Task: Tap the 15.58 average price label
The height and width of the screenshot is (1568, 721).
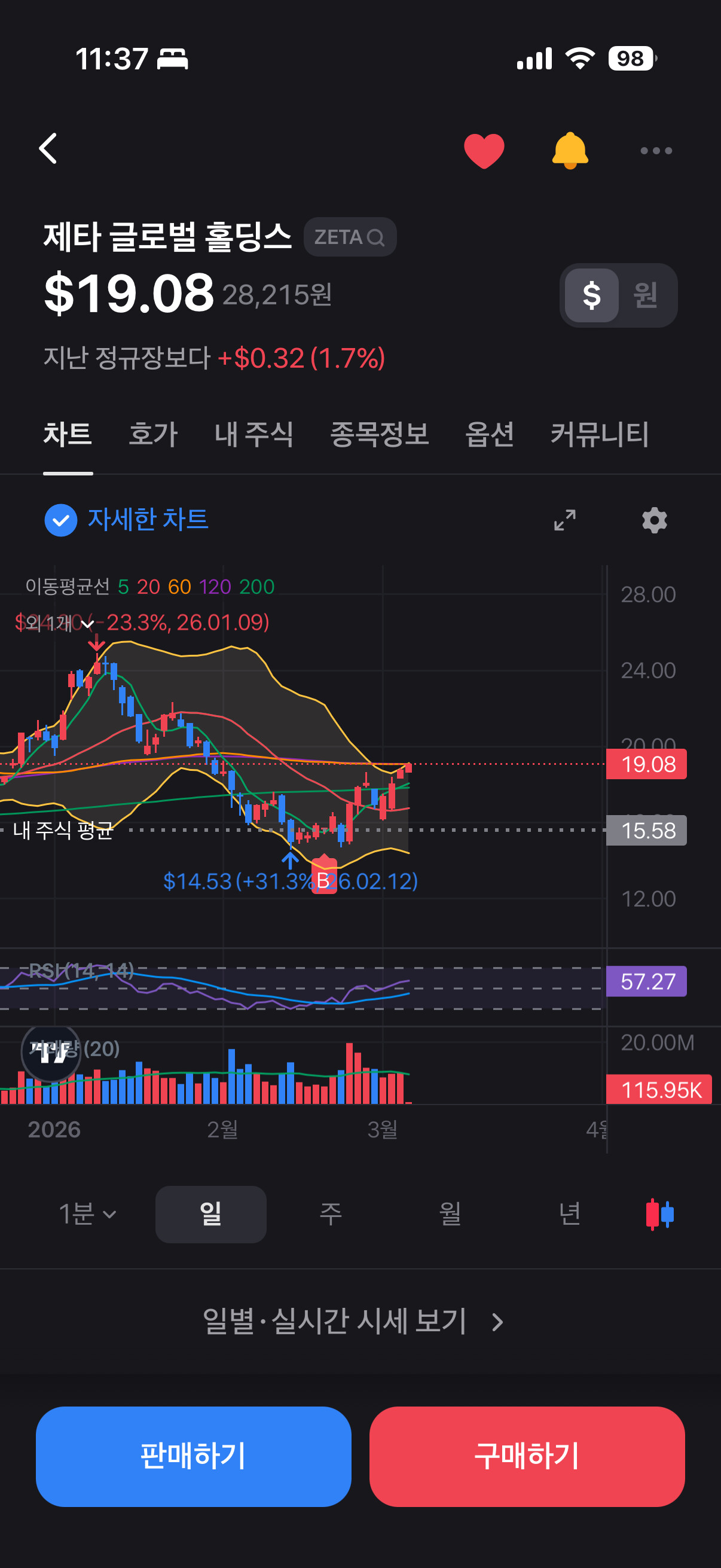Action: (646, 830)
